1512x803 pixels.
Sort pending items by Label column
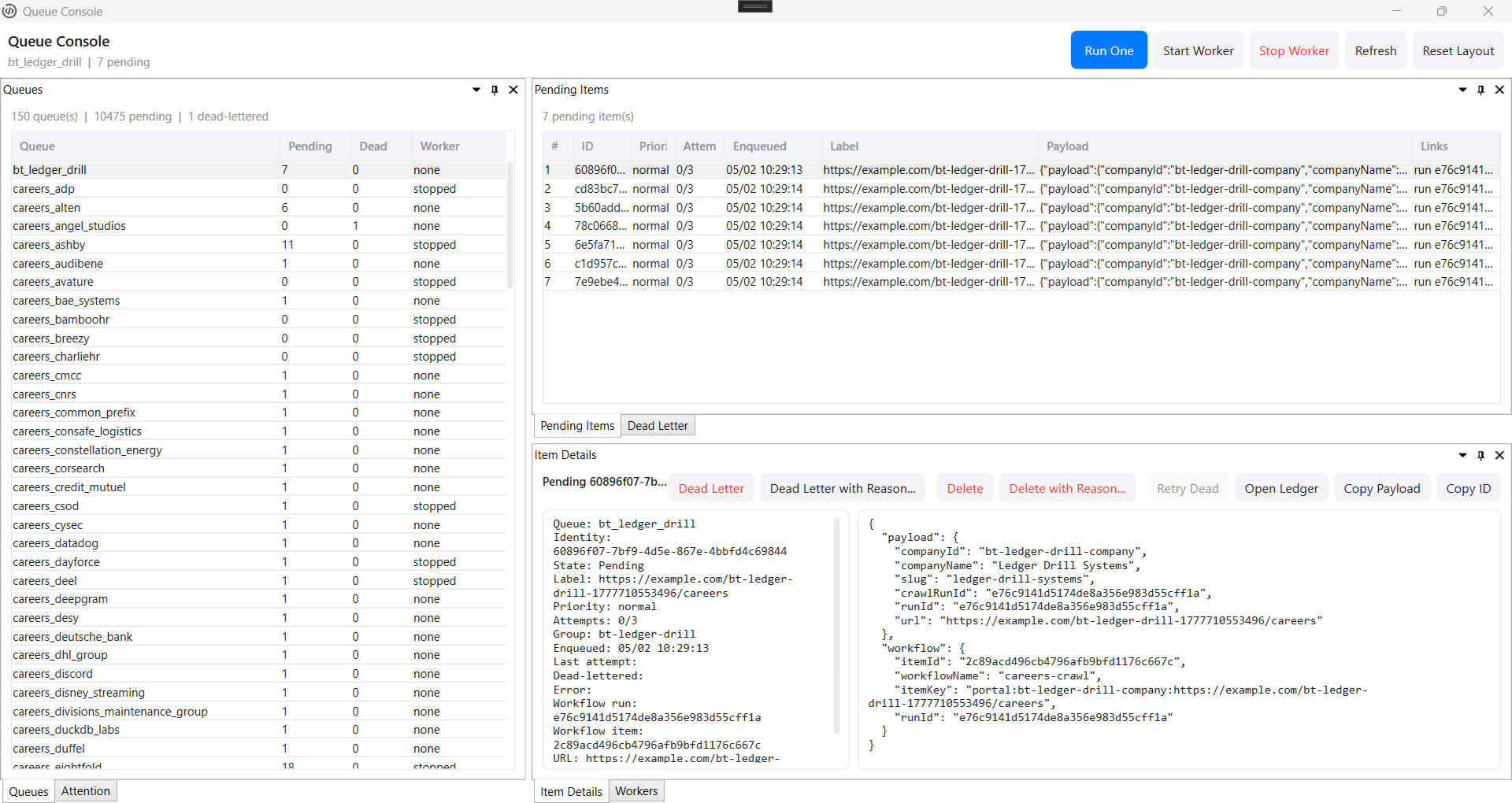(x=929, y=146)
